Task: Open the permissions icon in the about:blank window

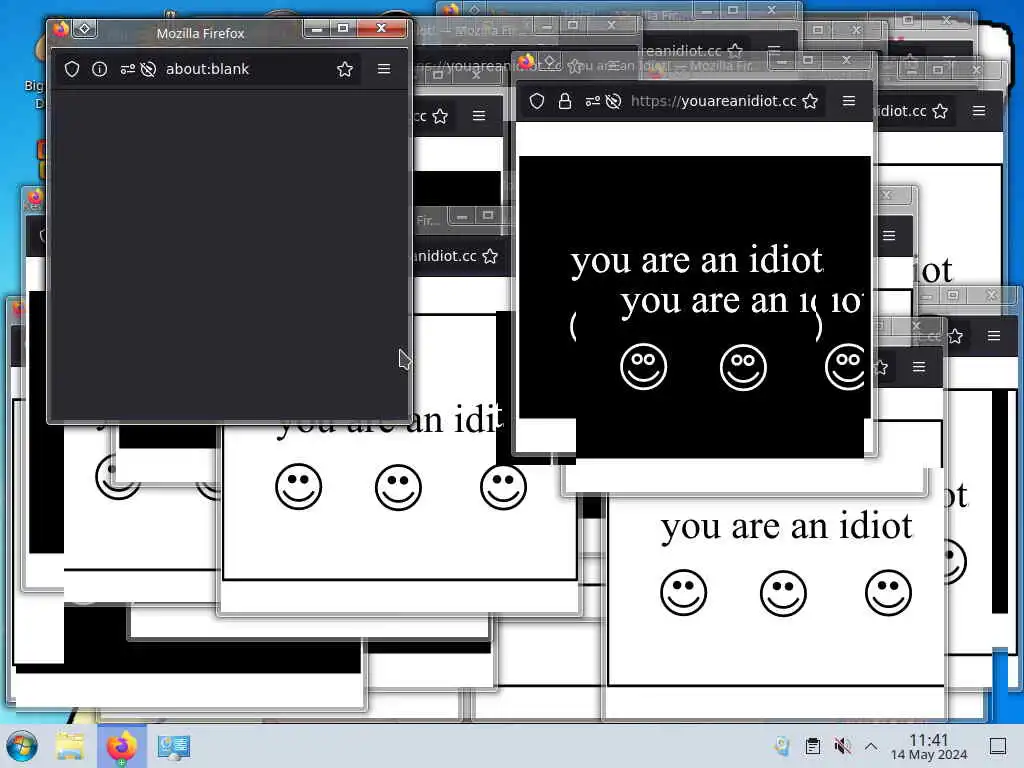Action: tap(127, 69)
